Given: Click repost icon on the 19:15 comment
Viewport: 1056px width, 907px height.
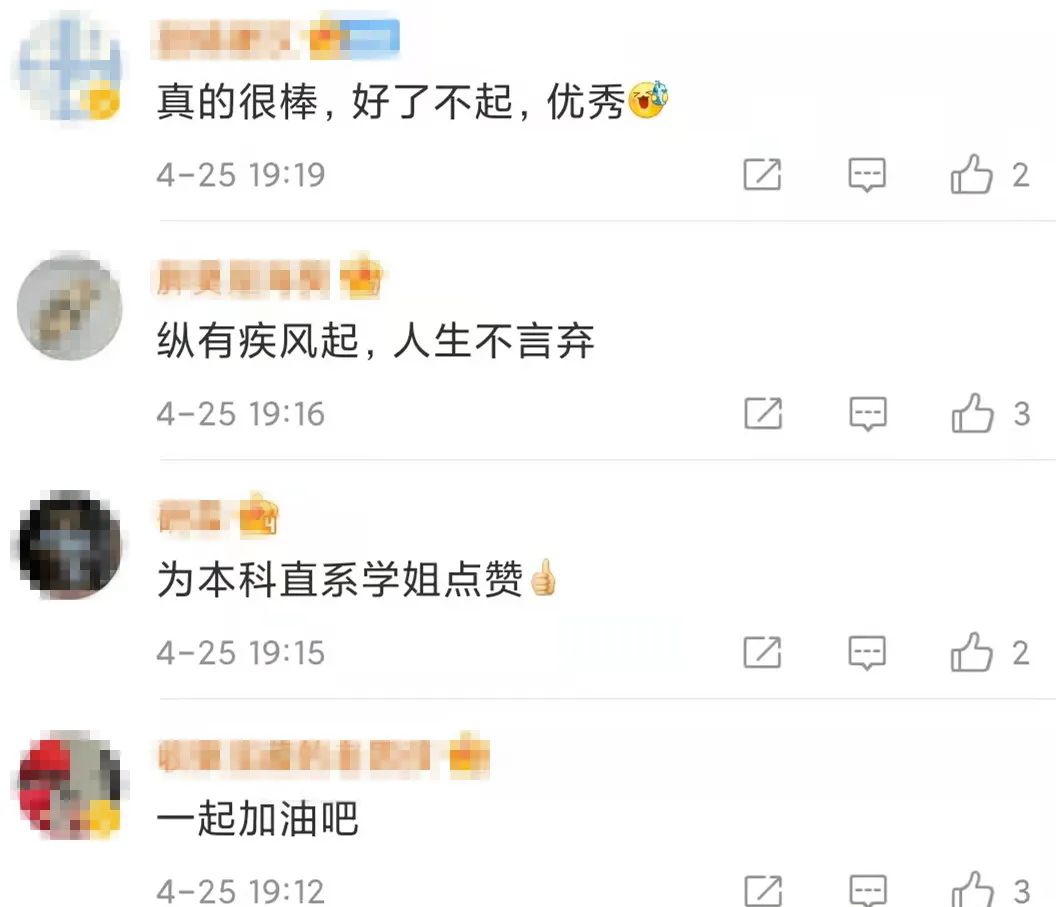Looking at the screenshot, I should point(762,652).
